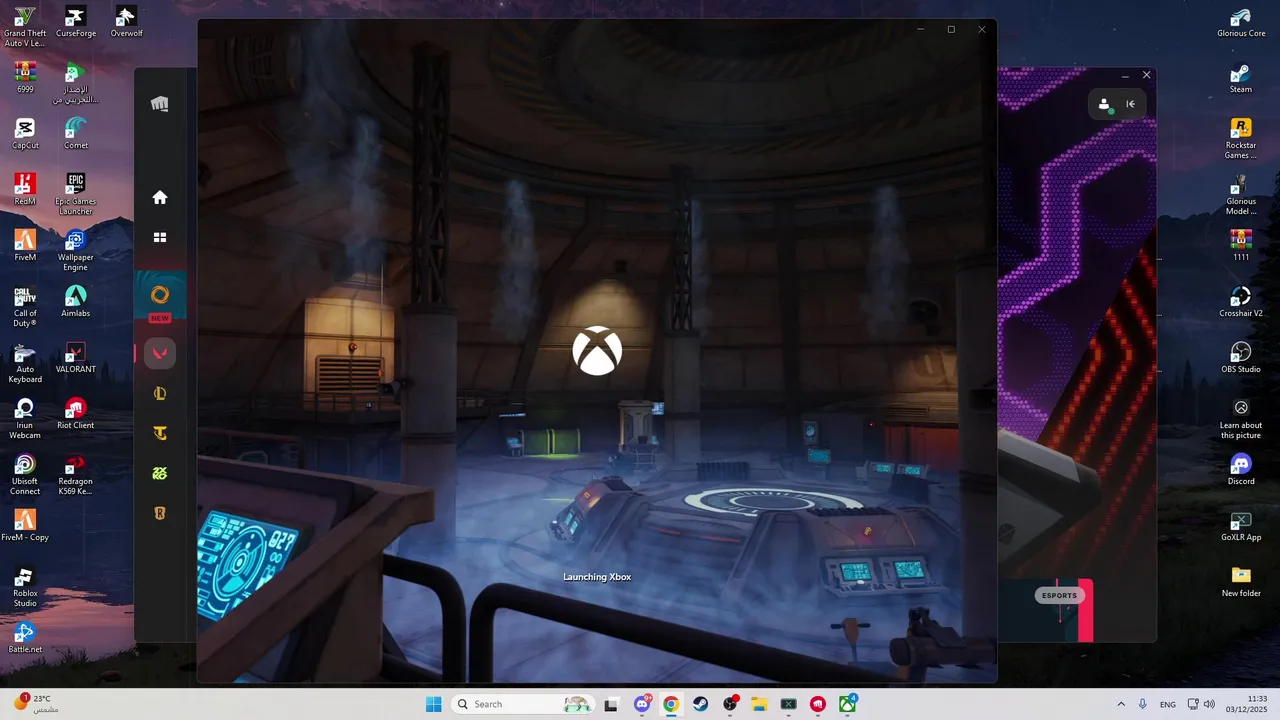Open Battle.net desktop shortcut
Screen dimensions: 1280x720
click(25, 638)
